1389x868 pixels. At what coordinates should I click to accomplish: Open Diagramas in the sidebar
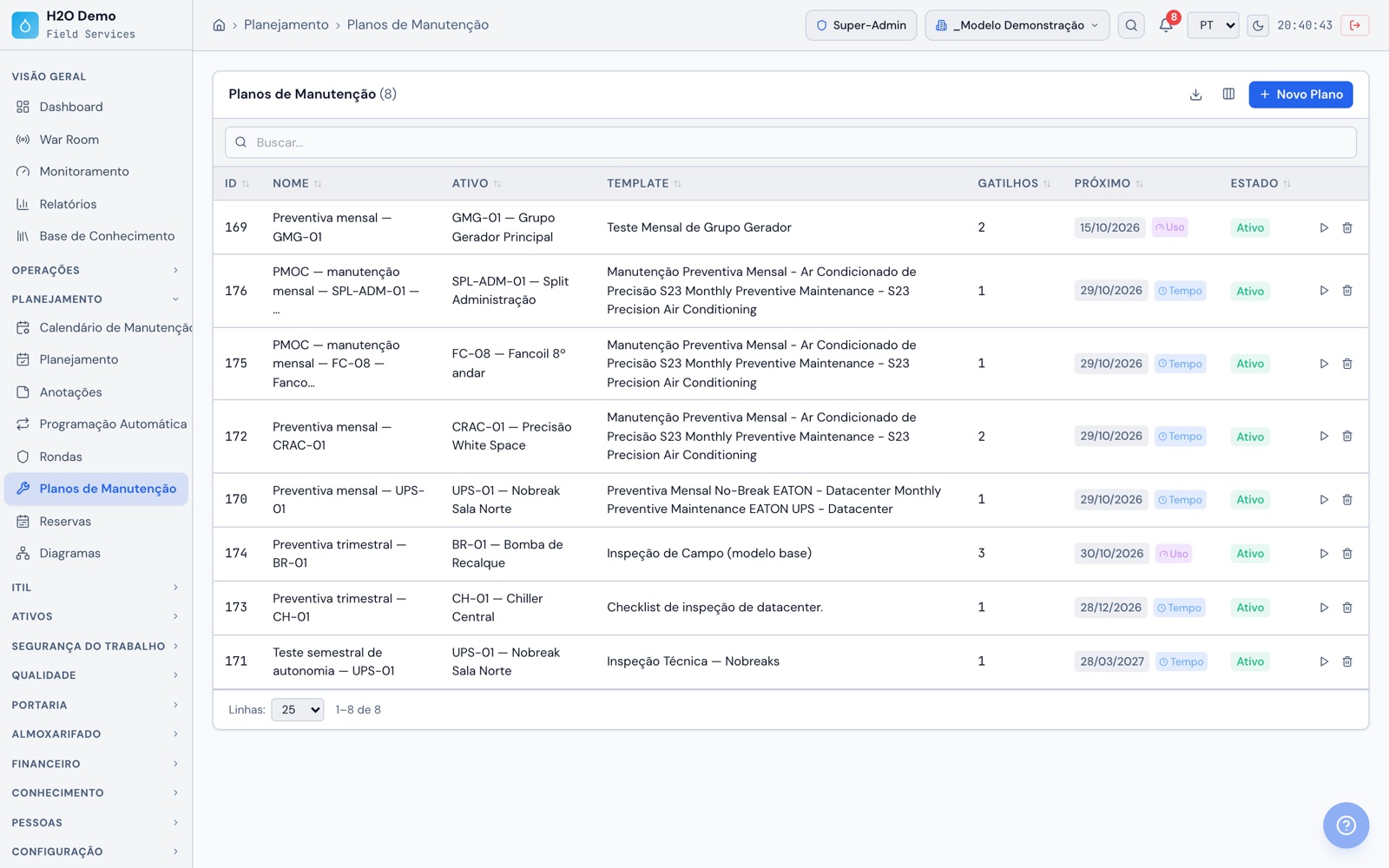pyautogui.click(x=95, y=554)
